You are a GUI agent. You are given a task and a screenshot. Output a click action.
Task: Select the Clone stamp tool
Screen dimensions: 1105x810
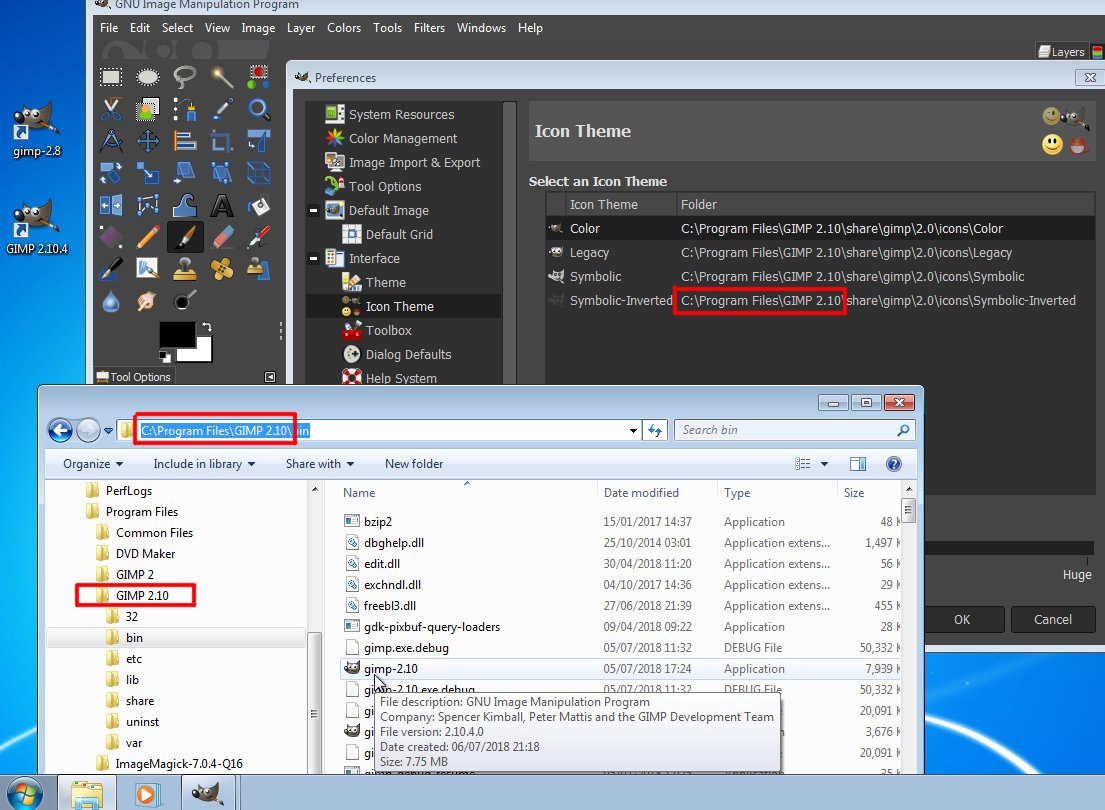pyautogui.click(x=185, y=269)
